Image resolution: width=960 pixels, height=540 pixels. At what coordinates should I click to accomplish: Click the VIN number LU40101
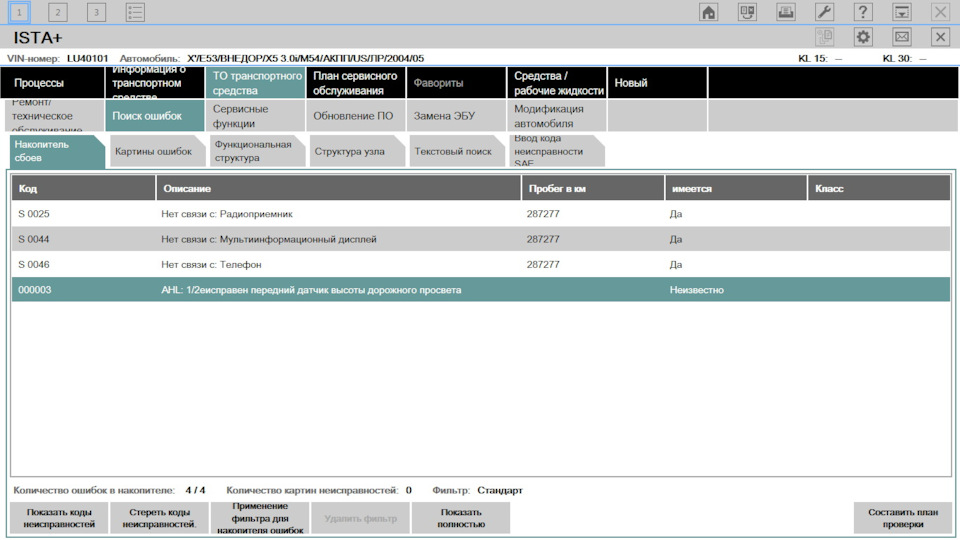click(88, 59)
